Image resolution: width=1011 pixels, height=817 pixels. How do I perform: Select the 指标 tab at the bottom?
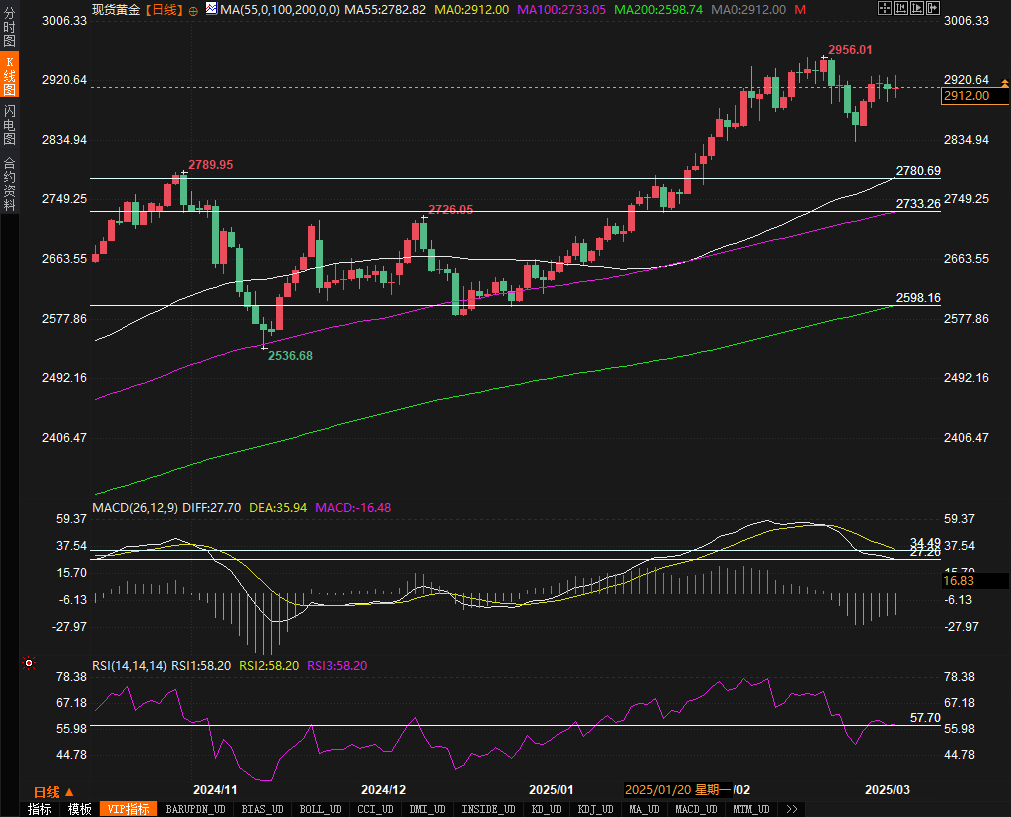click(40, 809)
